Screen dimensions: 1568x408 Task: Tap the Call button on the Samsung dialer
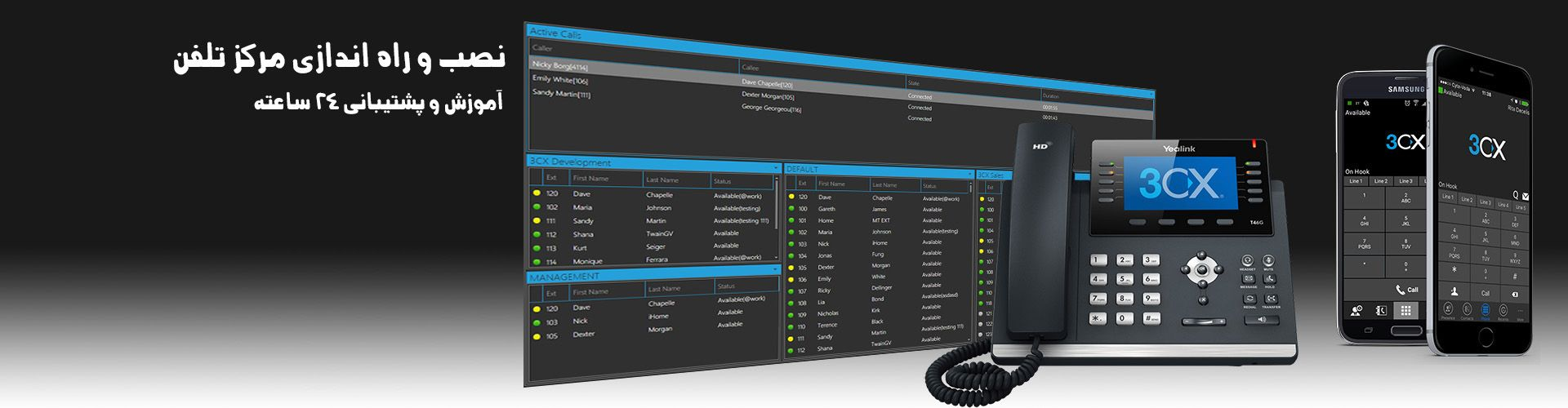[1406, 290]
